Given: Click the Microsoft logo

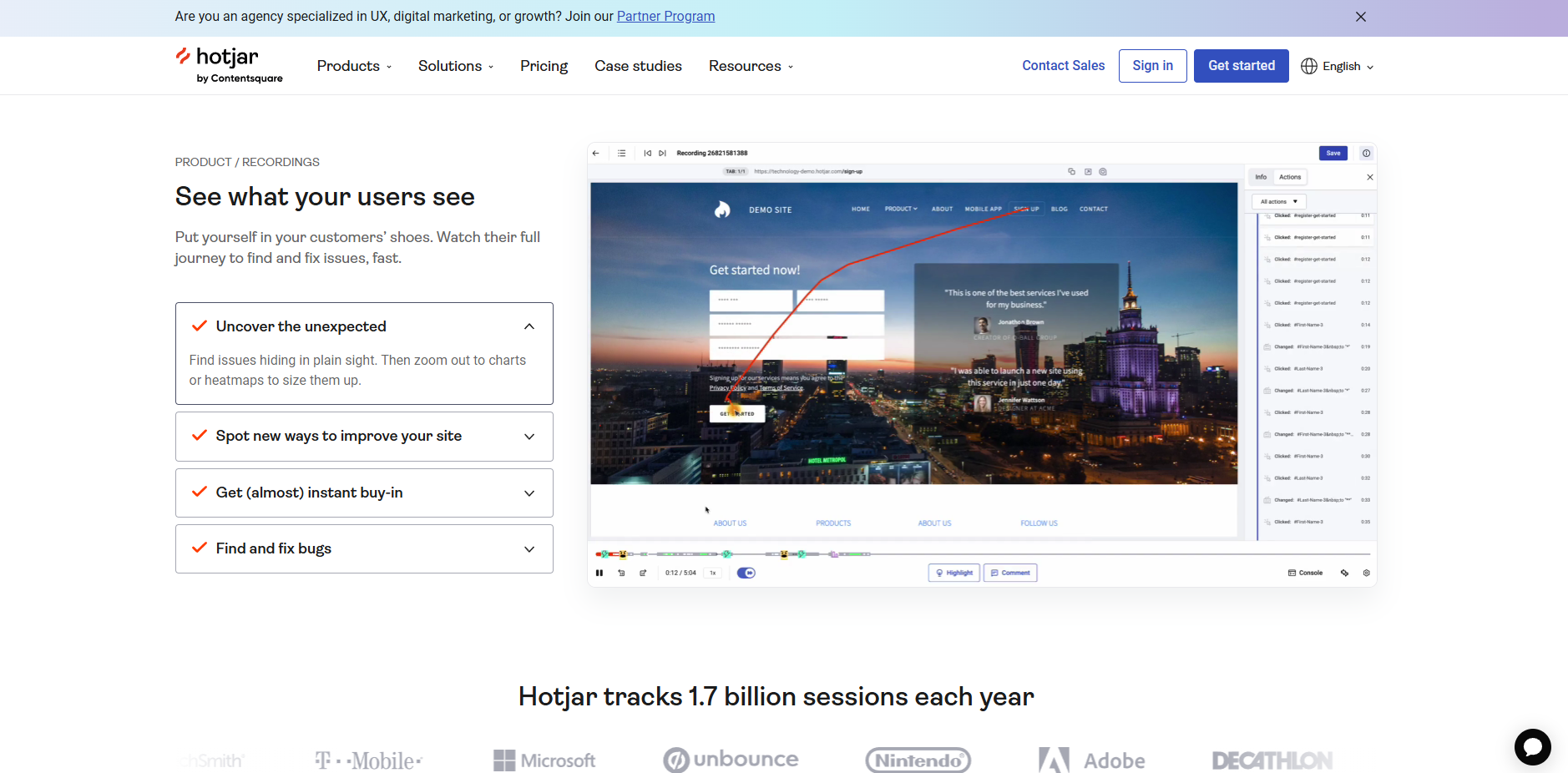Looking at the screenshot, I should 544,760.
